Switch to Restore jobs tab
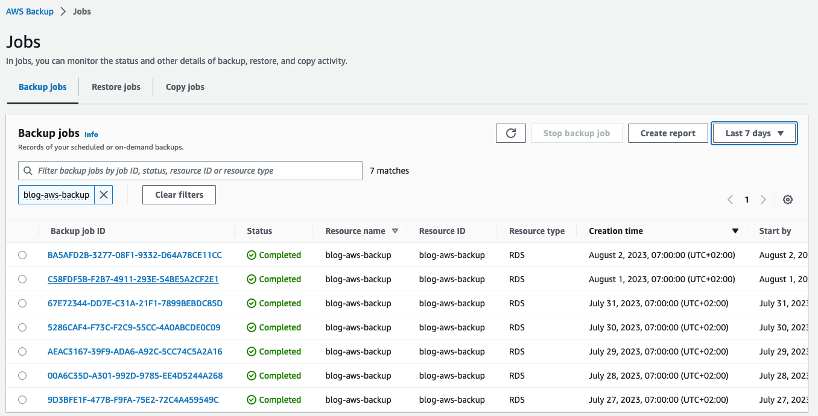The width and height of the screenshot is (818, 416). [x=116, y=87]
